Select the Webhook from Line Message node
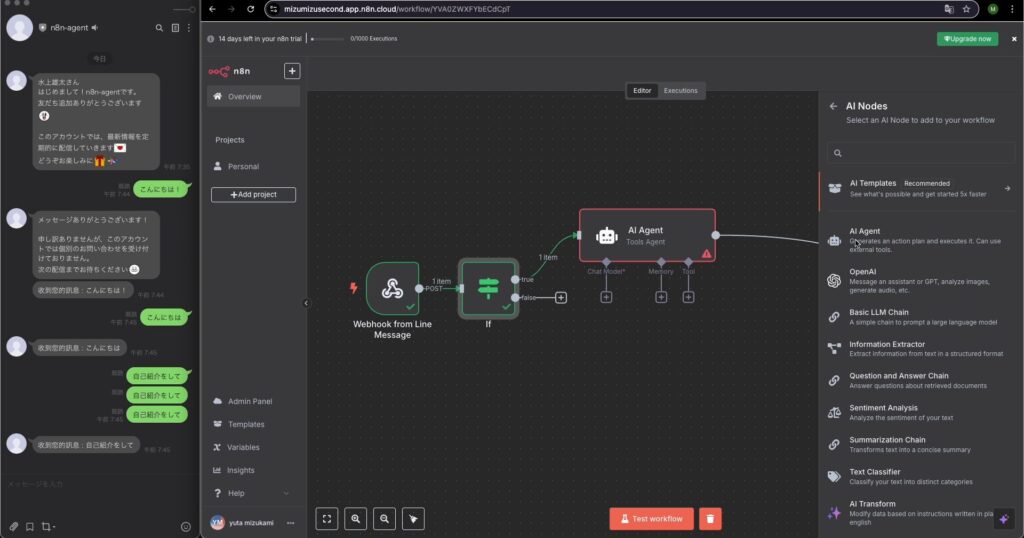Image resolution: width=1024 pixels, height=538 pixels. [x=392, y=289]
